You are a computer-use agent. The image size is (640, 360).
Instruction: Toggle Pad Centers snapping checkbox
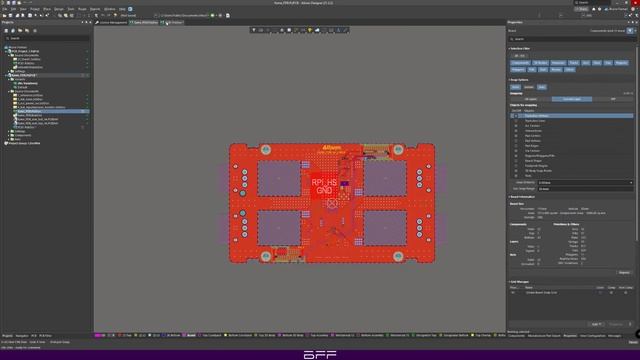(x=516, y=136)
